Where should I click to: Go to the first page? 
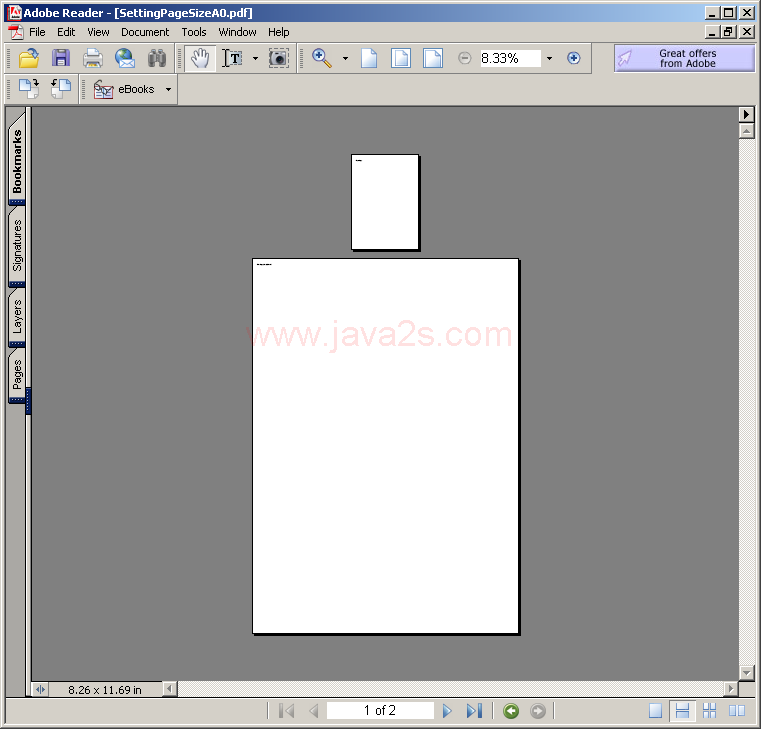click(287, 711)
